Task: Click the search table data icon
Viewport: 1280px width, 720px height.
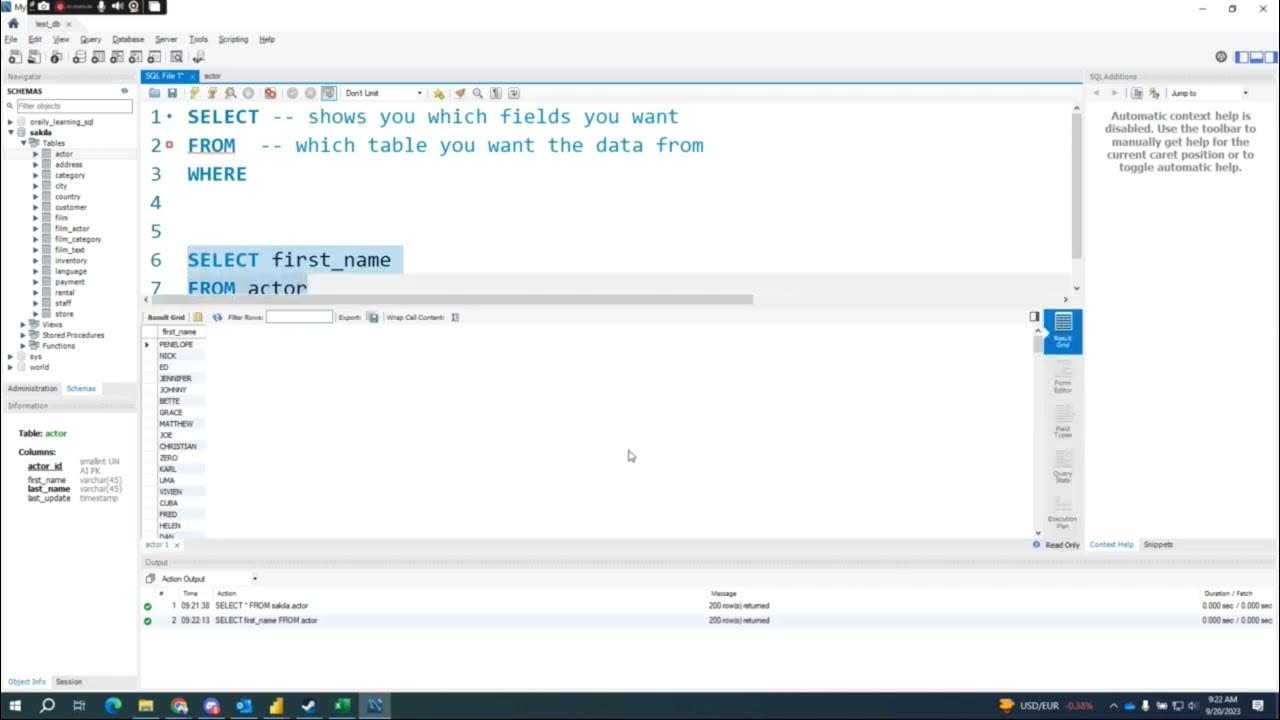Action: coord(176,57)
